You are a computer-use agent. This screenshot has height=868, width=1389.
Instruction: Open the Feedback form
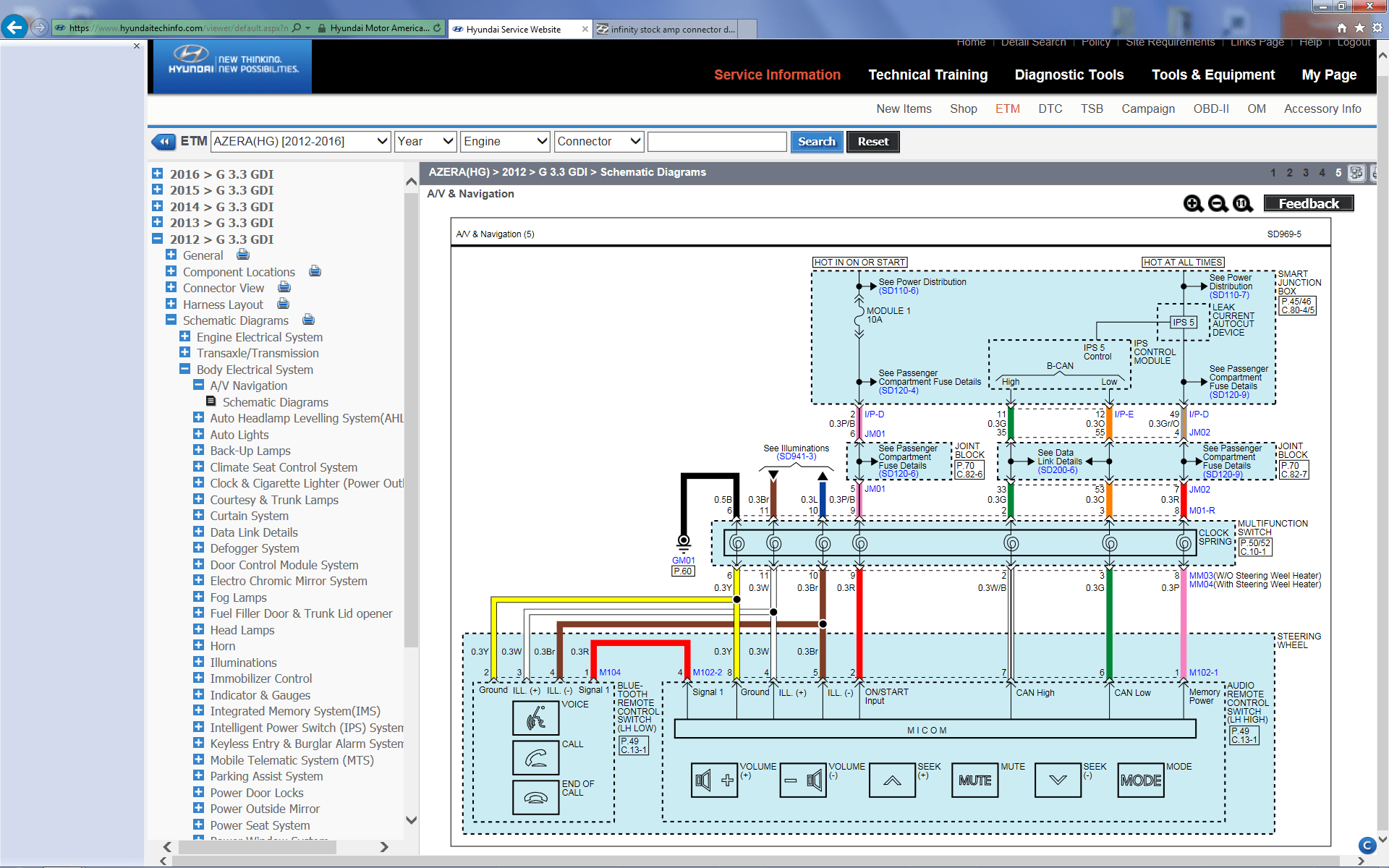[1308, 204]
